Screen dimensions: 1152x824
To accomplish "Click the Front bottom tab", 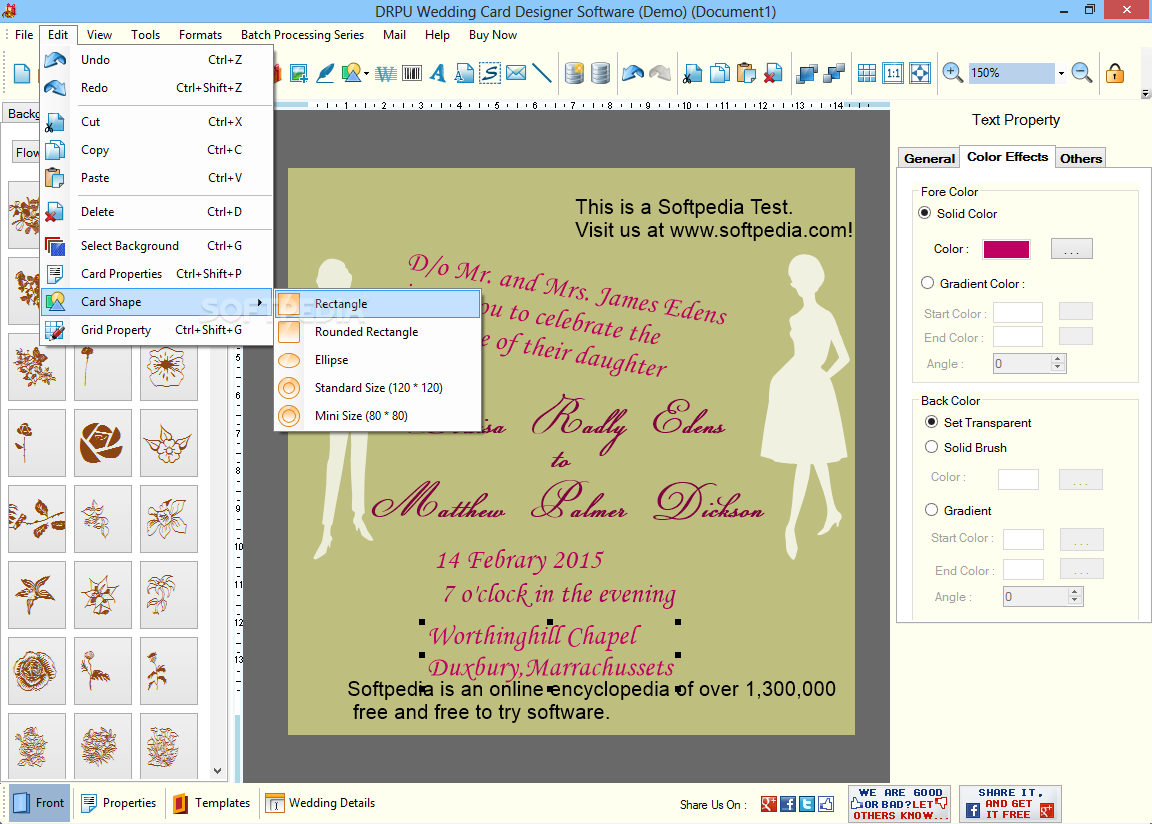I will coord(39,803).
